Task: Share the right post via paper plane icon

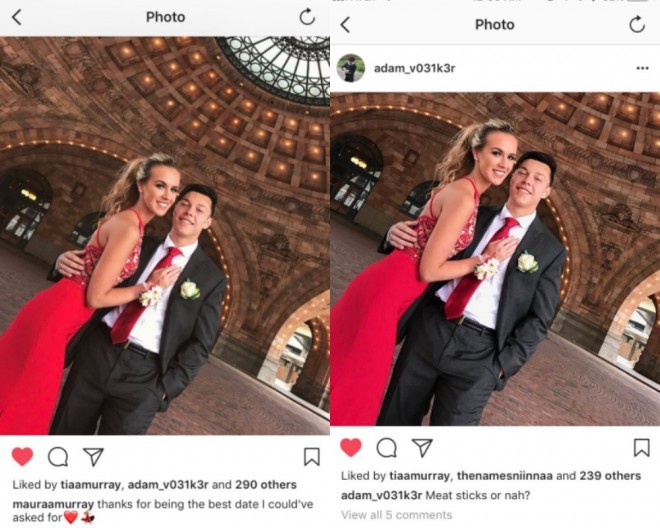Action: (422, 448)
